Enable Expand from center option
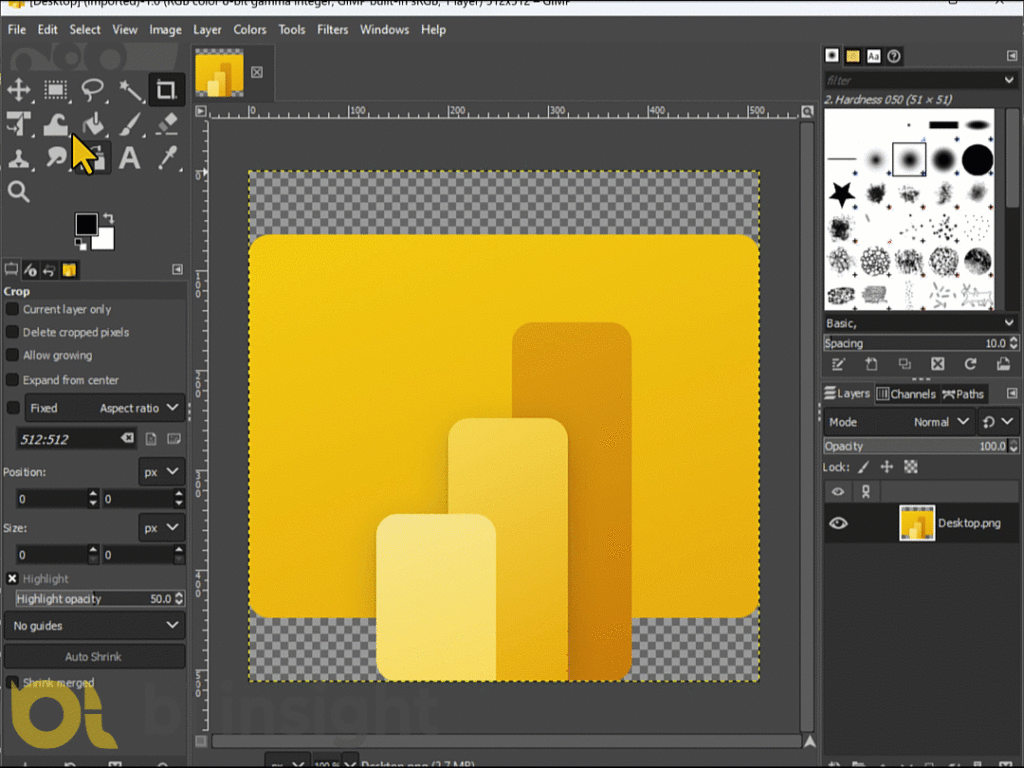1024x768 pixels. pos(12,379)
